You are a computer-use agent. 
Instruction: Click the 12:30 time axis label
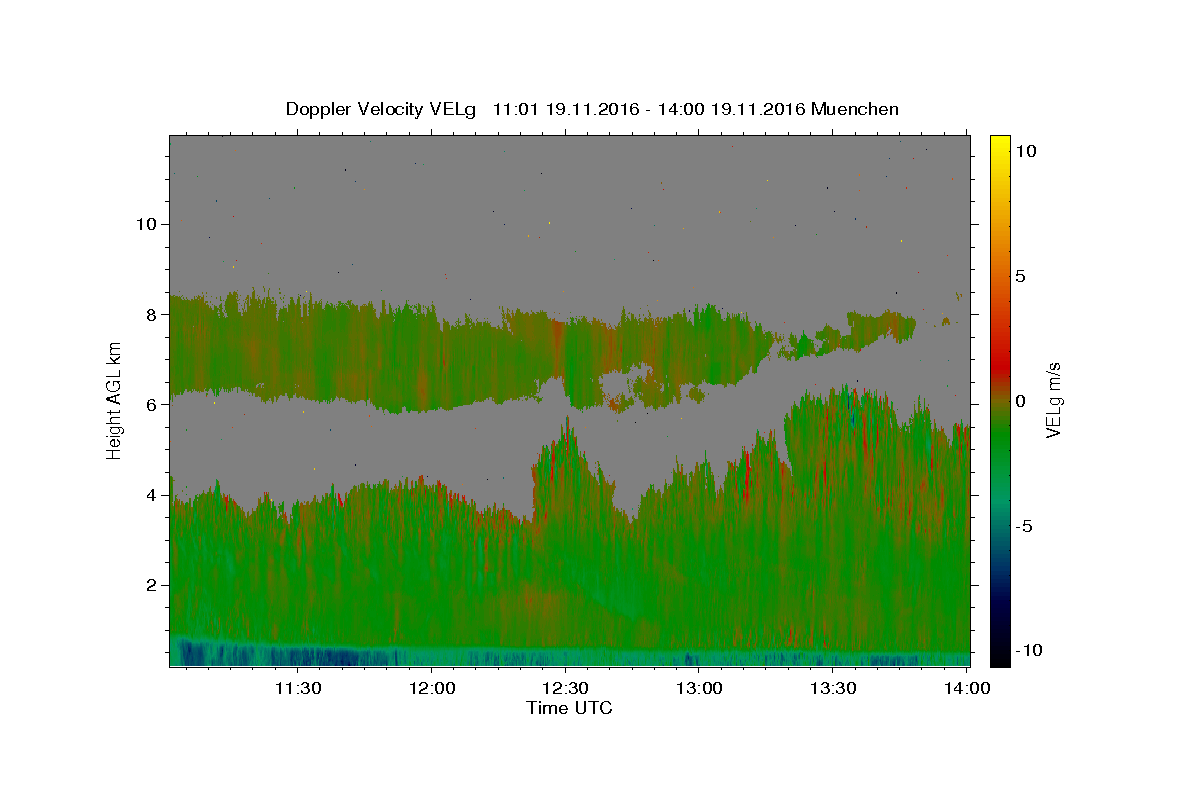click(565, 688)
